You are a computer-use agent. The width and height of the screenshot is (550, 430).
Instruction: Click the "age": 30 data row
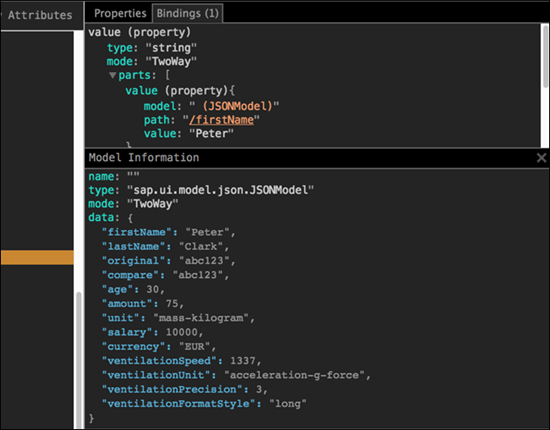tap(133, 289)
